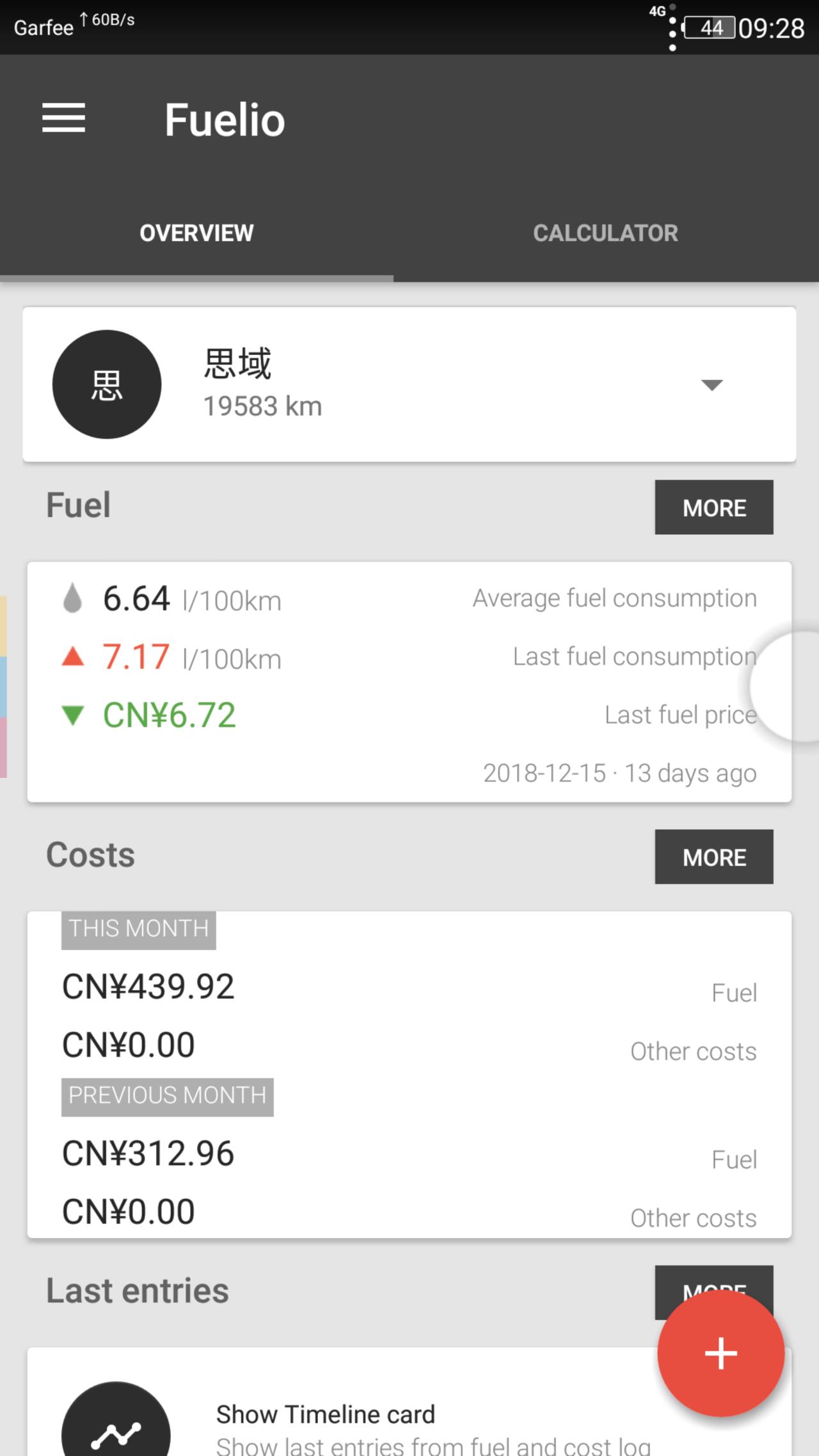Tap this month's fuel cost CN¥439.92

click(148, 986)
